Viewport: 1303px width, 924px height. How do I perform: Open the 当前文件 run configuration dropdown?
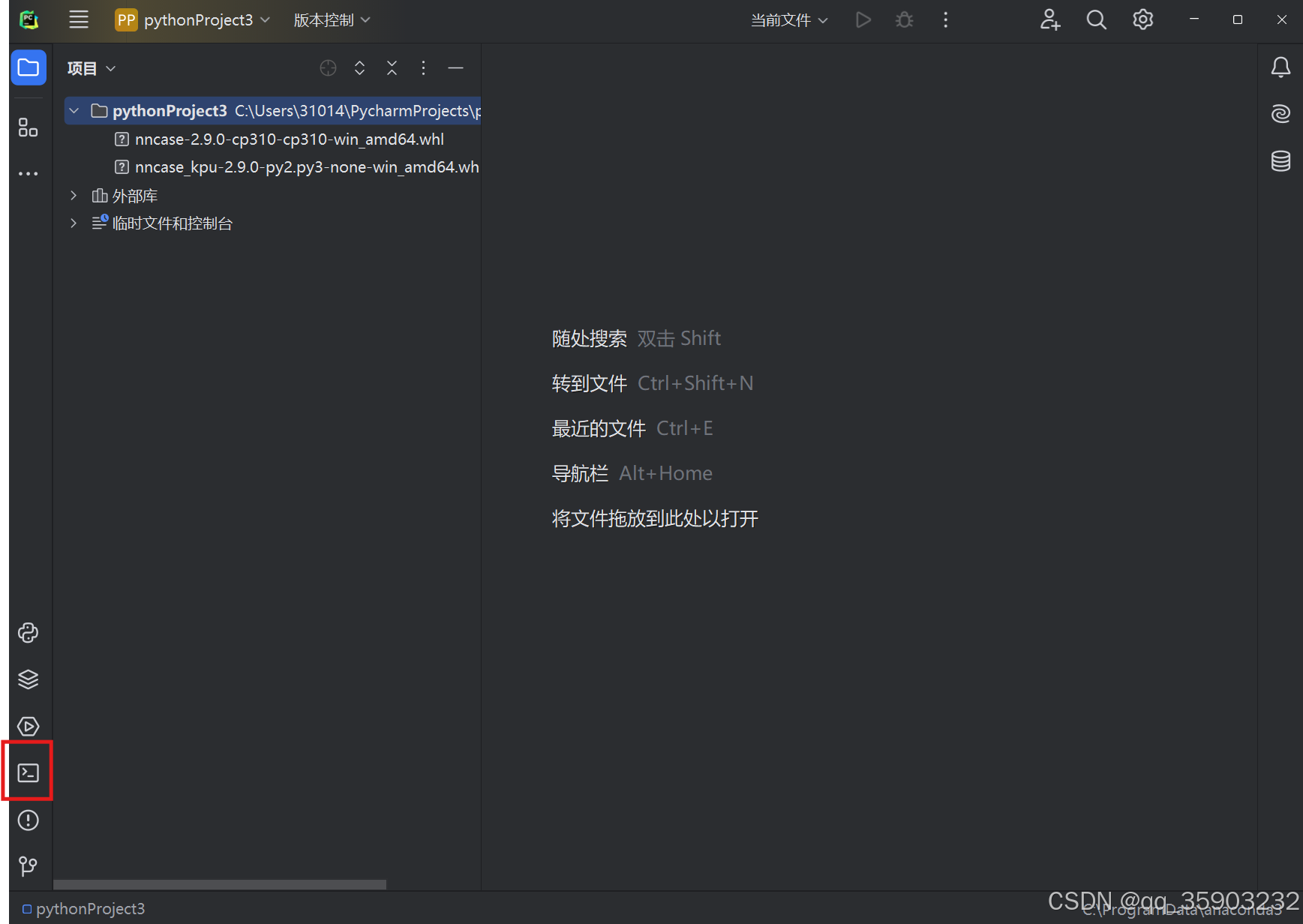(788, 19)
